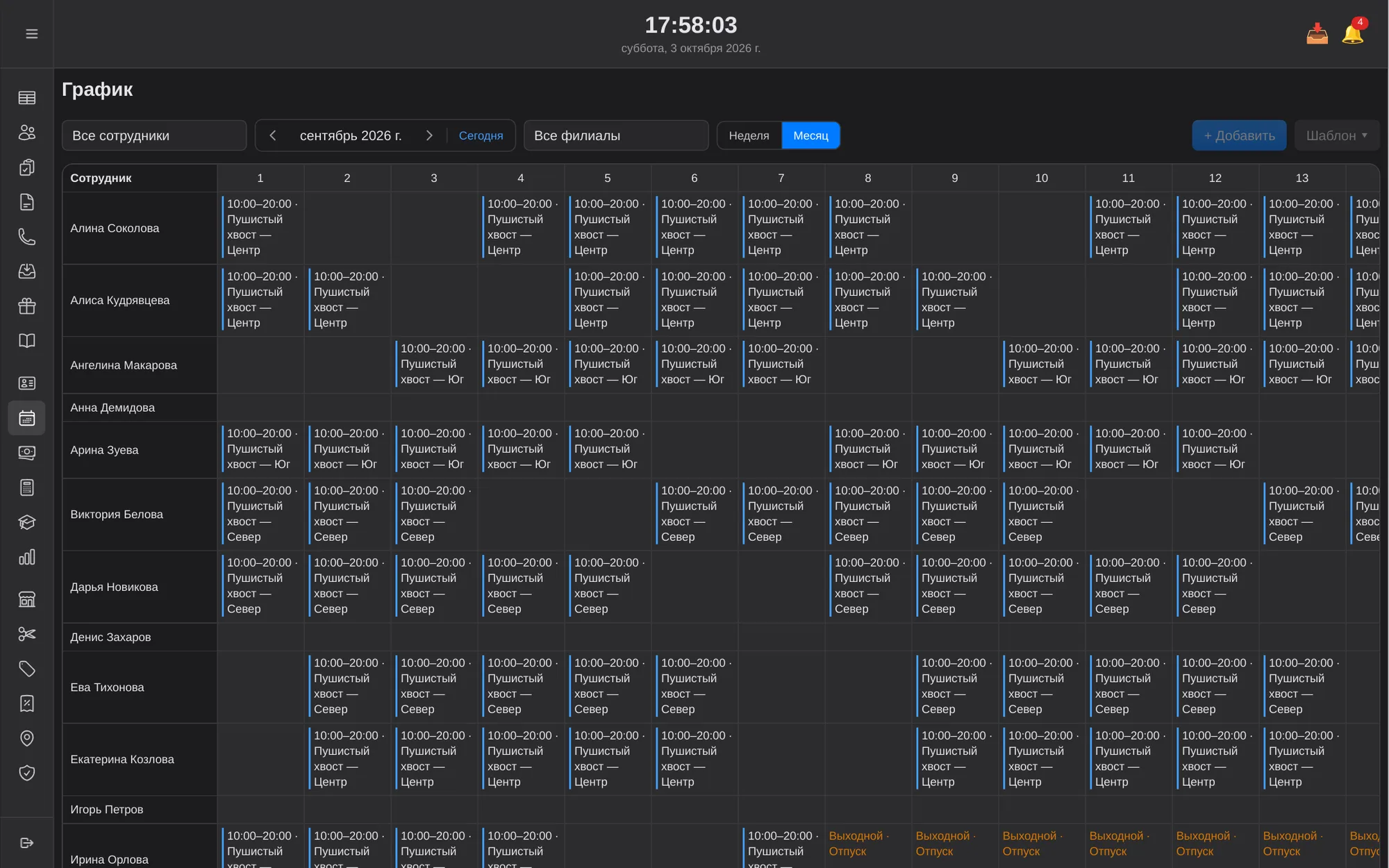The image size is (1389, 868).
Task: Switch to the Неделя view
Action: point(749,135)
